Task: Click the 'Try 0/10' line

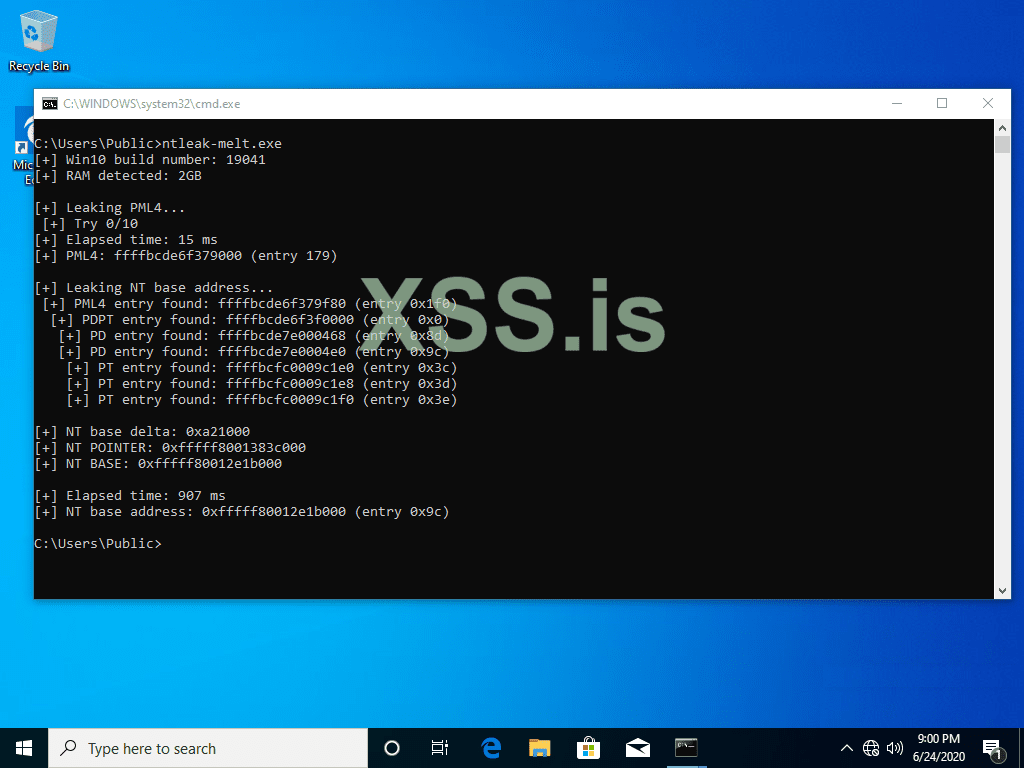Action: (90, 224)
